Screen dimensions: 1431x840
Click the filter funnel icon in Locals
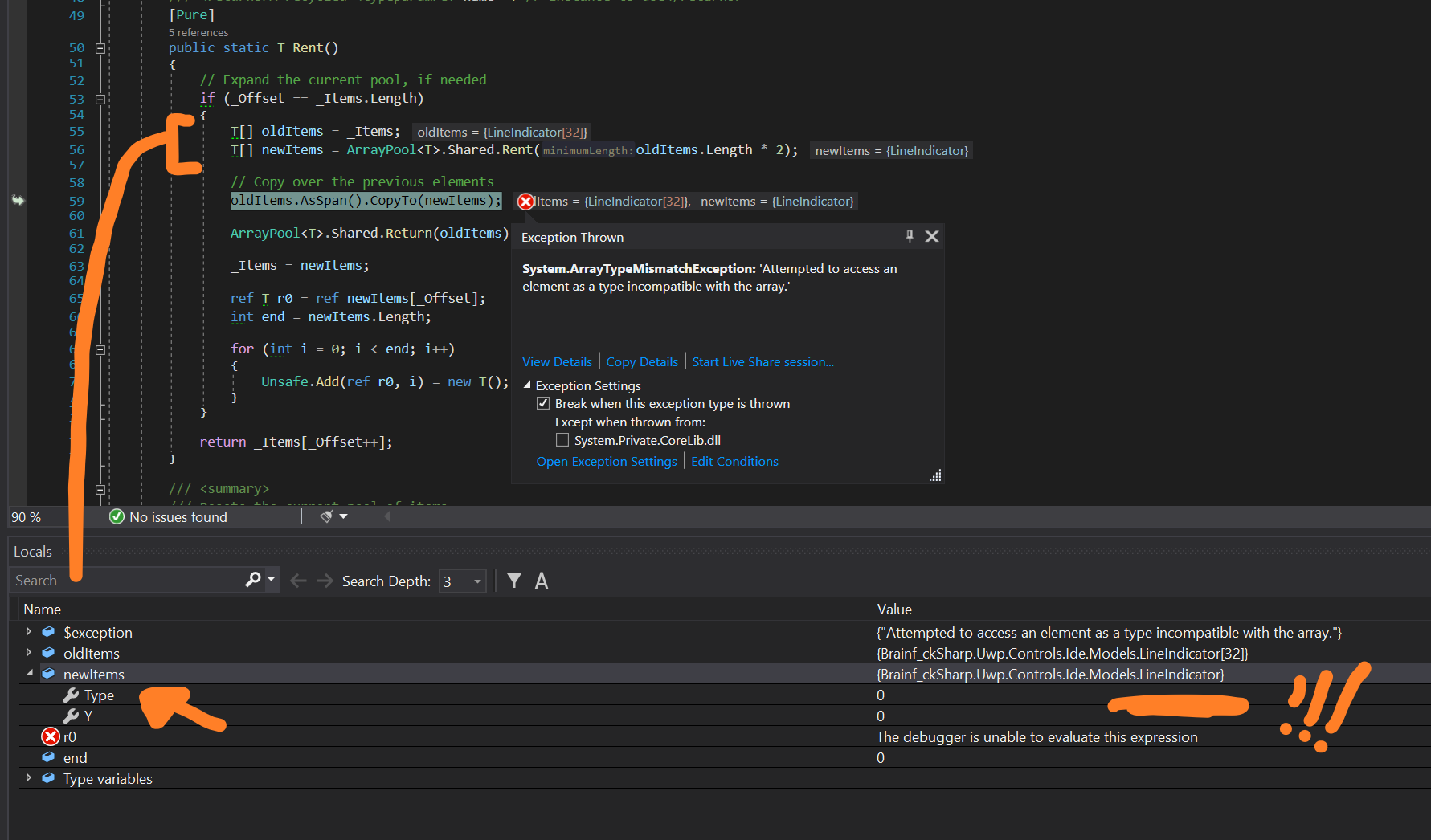click(x=514, y=581)
